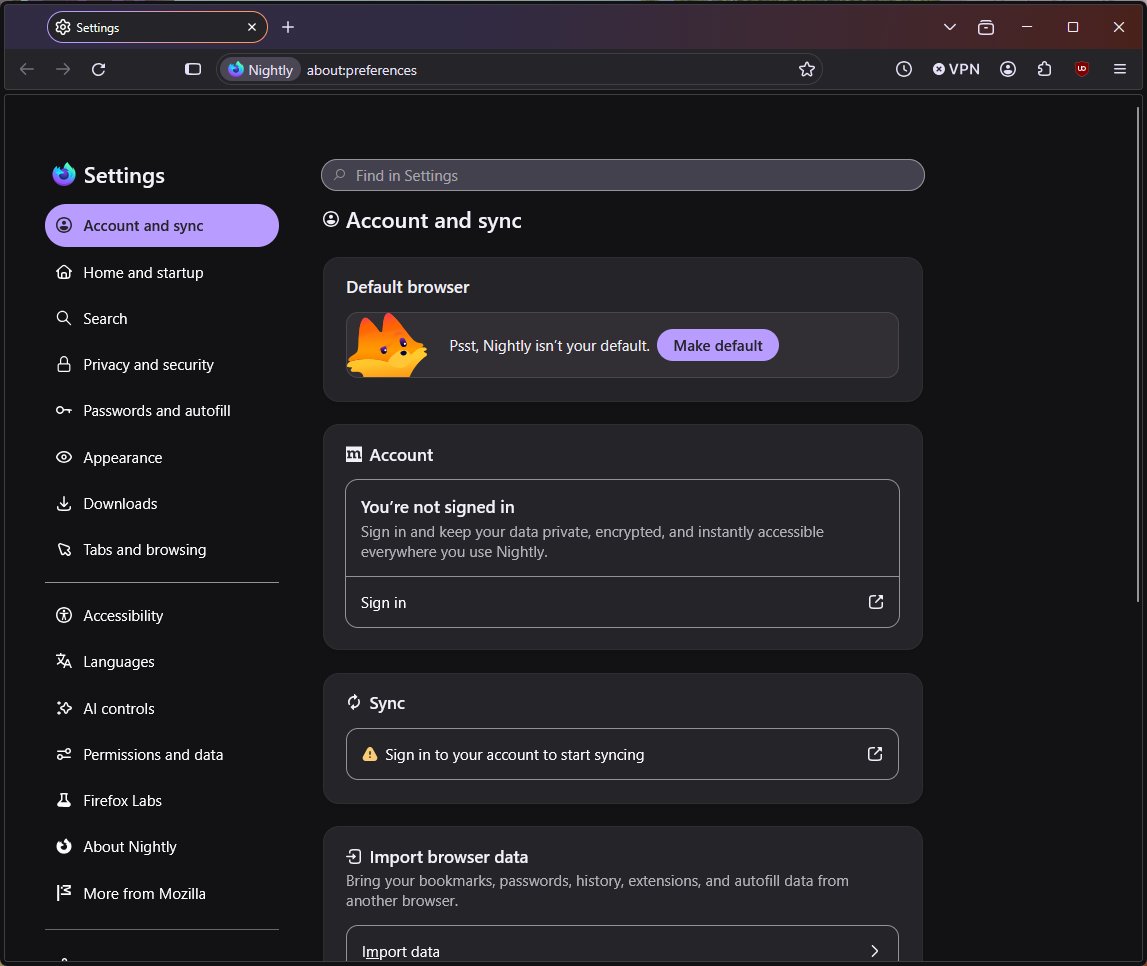The image size is (1147, 966).
Task: Open the history clock icon in toolbar
Action: [903, 69]
